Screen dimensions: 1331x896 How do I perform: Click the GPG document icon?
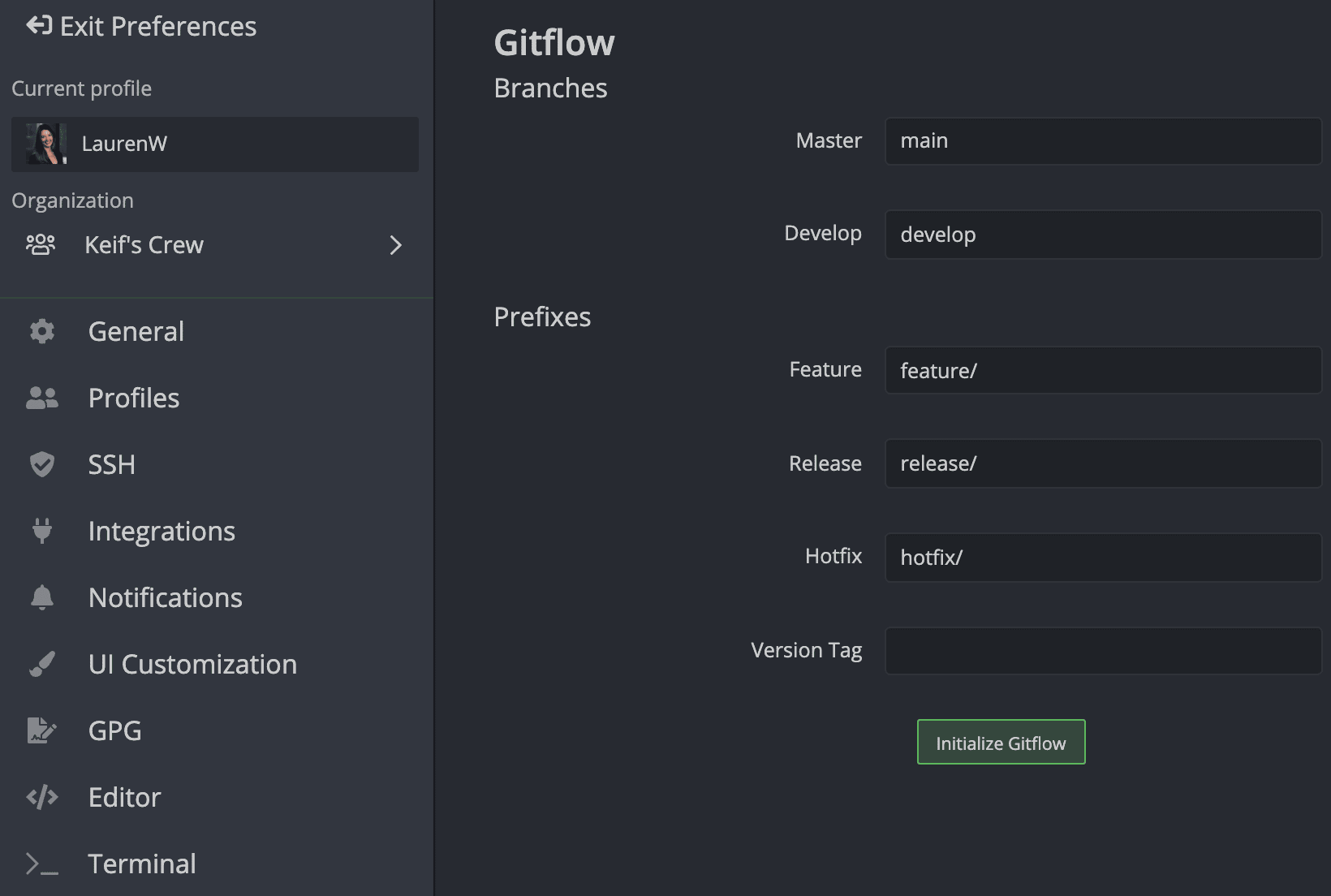(41, 730)
